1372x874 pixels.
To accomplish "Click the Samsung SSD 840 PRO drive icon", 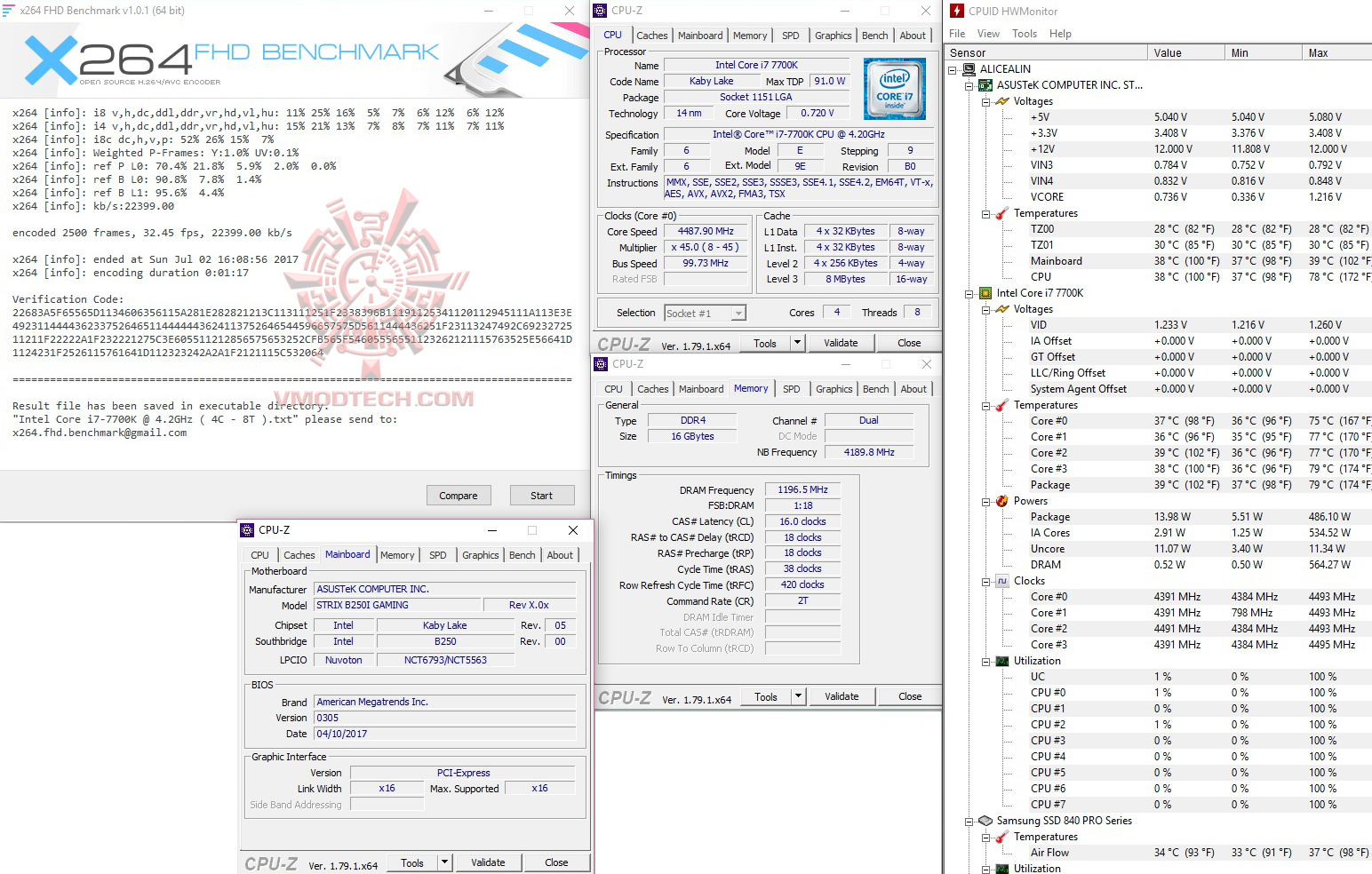I will click(x=985, y=820).
